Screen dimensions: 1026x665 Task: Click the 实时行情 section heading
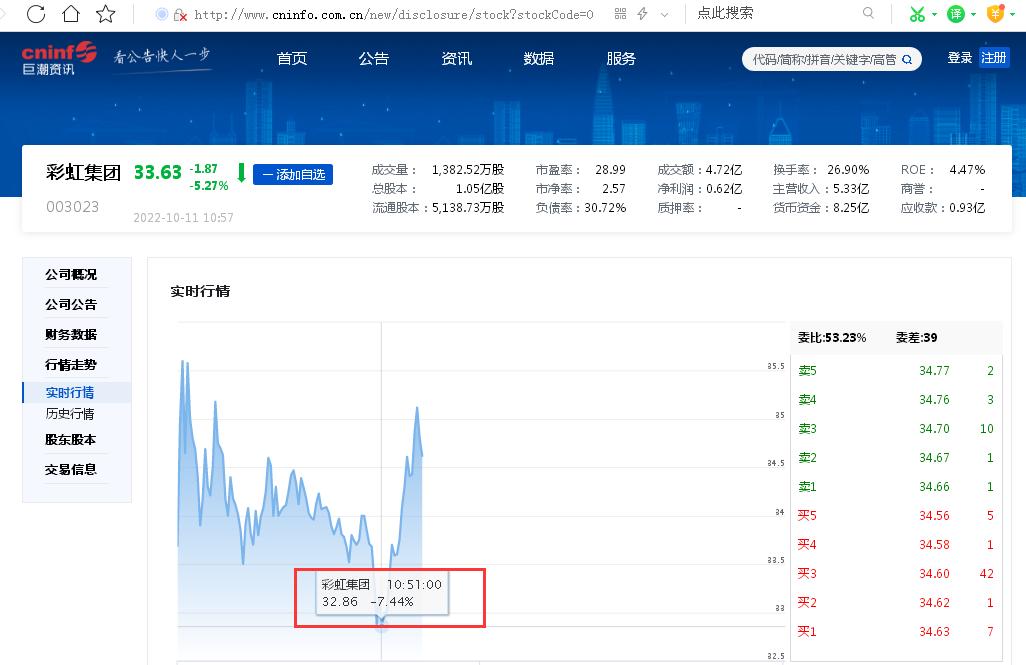[200, 291]
